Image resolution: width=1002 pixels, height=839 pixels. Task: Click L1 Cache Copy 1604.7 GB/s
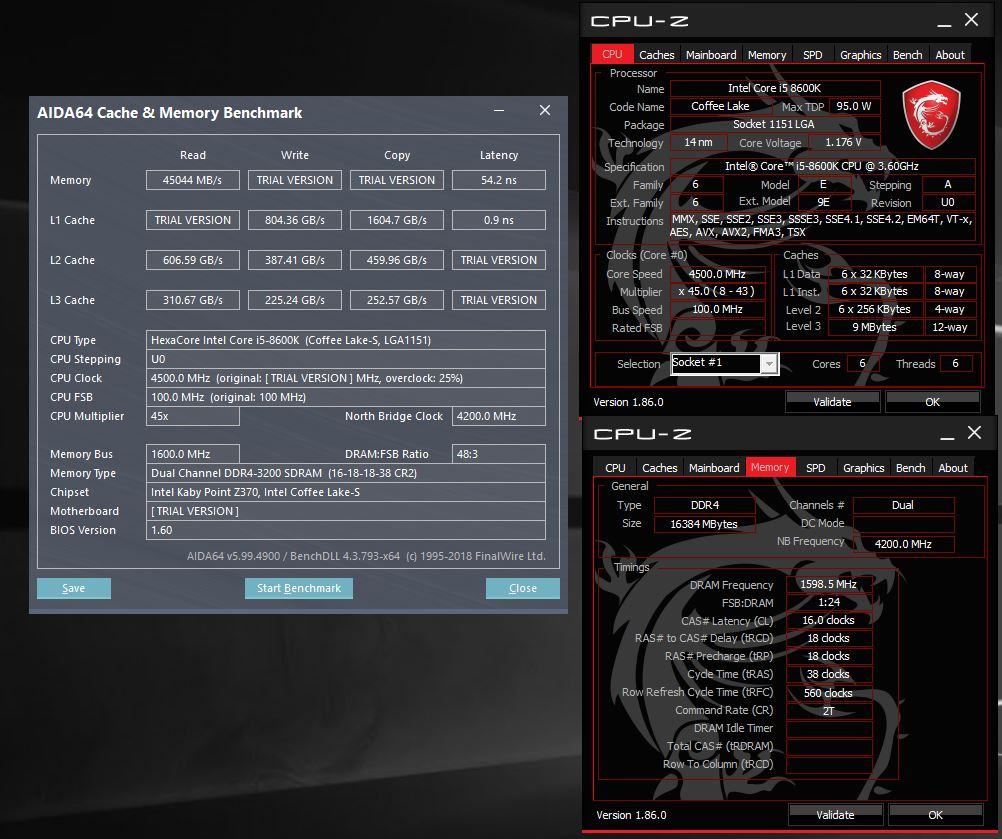[396, 220]
